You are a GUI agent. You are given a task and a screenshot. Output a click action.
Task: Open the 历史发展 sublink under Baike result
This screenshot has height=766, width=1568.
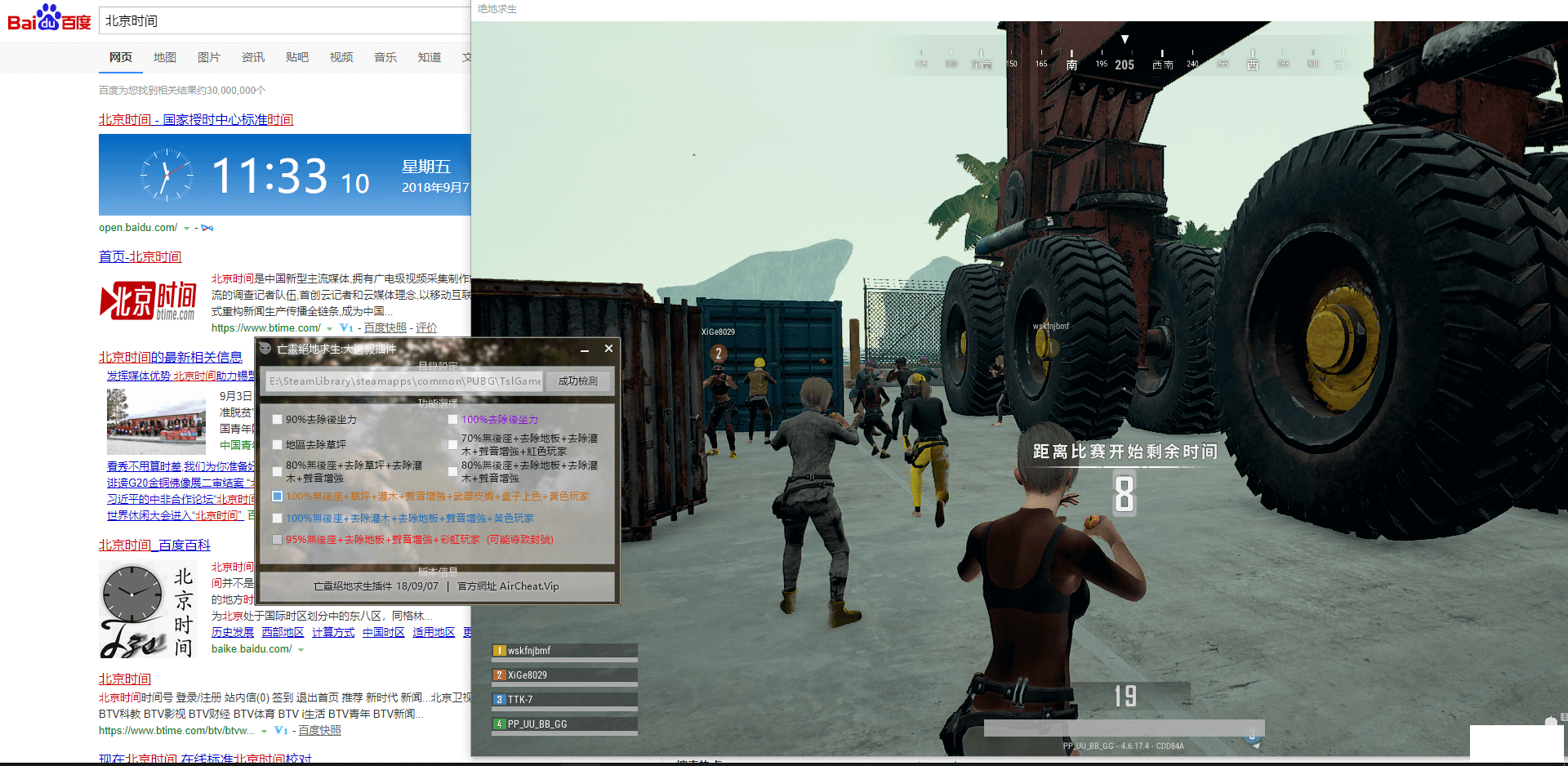pyautogui.click(x=233, y=632)
